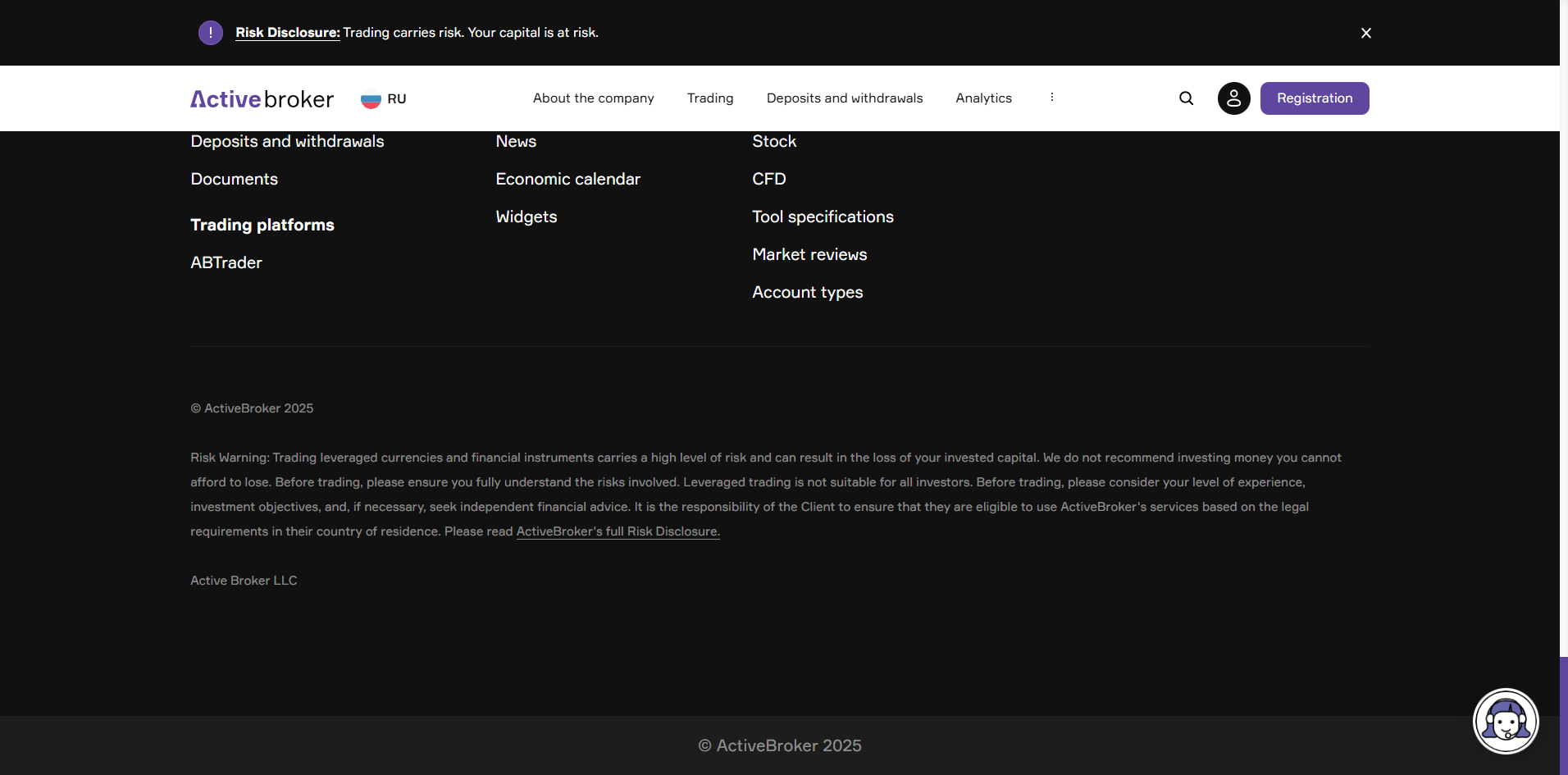The height and width of the screenshot is (775, 1568).
Task: Expand the three-dot more menu
Action: (x=1051, y=98)
